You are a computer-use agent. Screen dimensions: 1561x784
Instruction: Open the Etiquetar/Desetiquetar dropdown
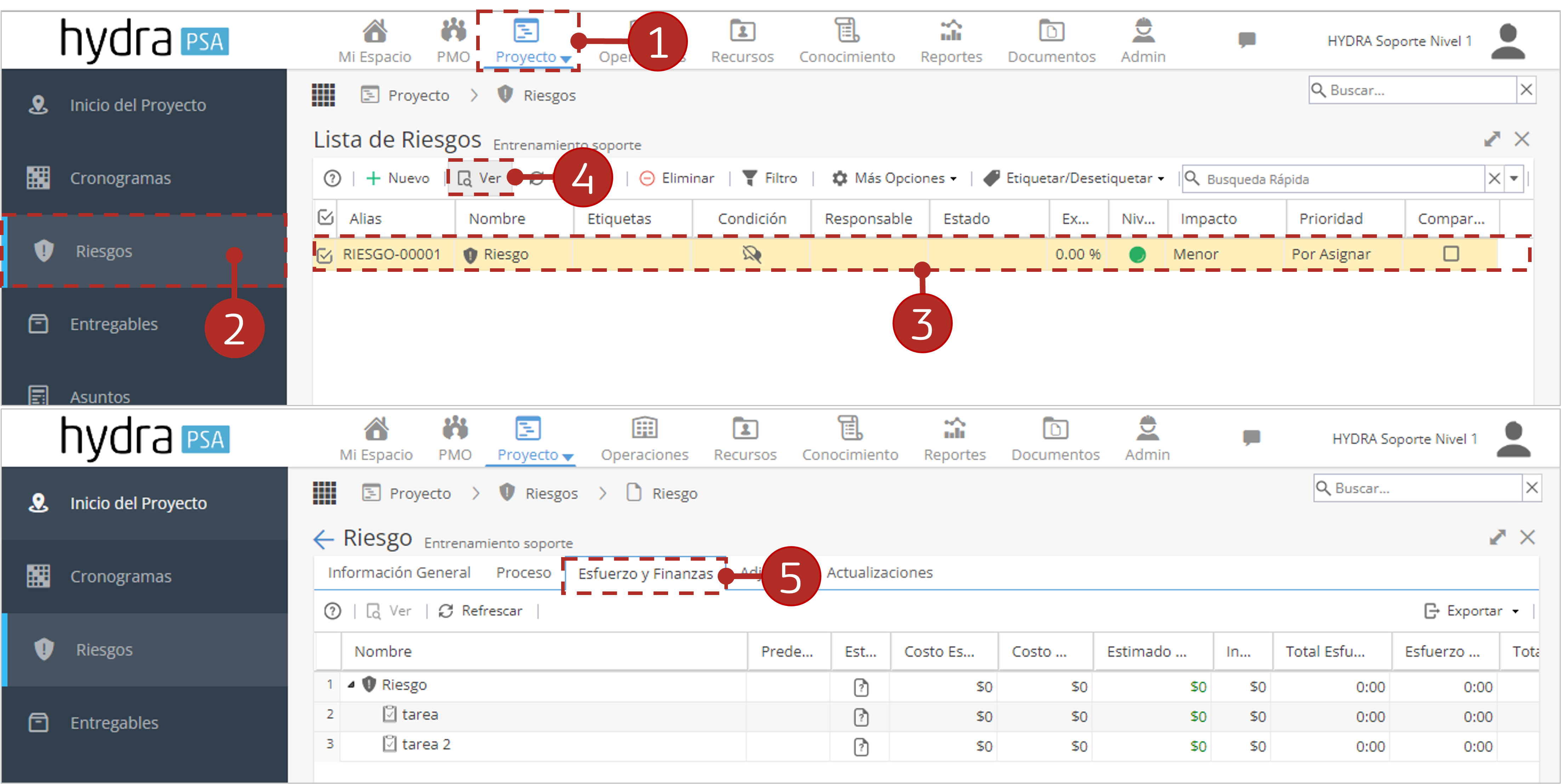tap(1074, 178)
